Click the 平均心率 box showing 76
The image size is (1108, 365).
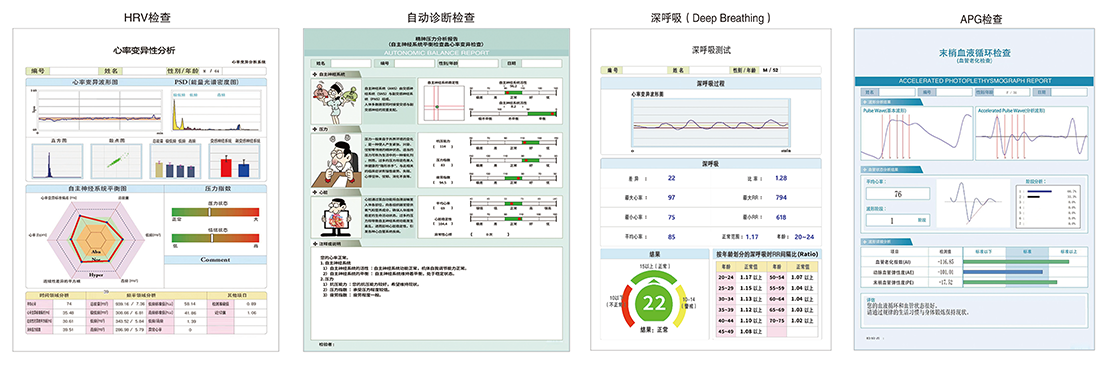coord(897,194)
